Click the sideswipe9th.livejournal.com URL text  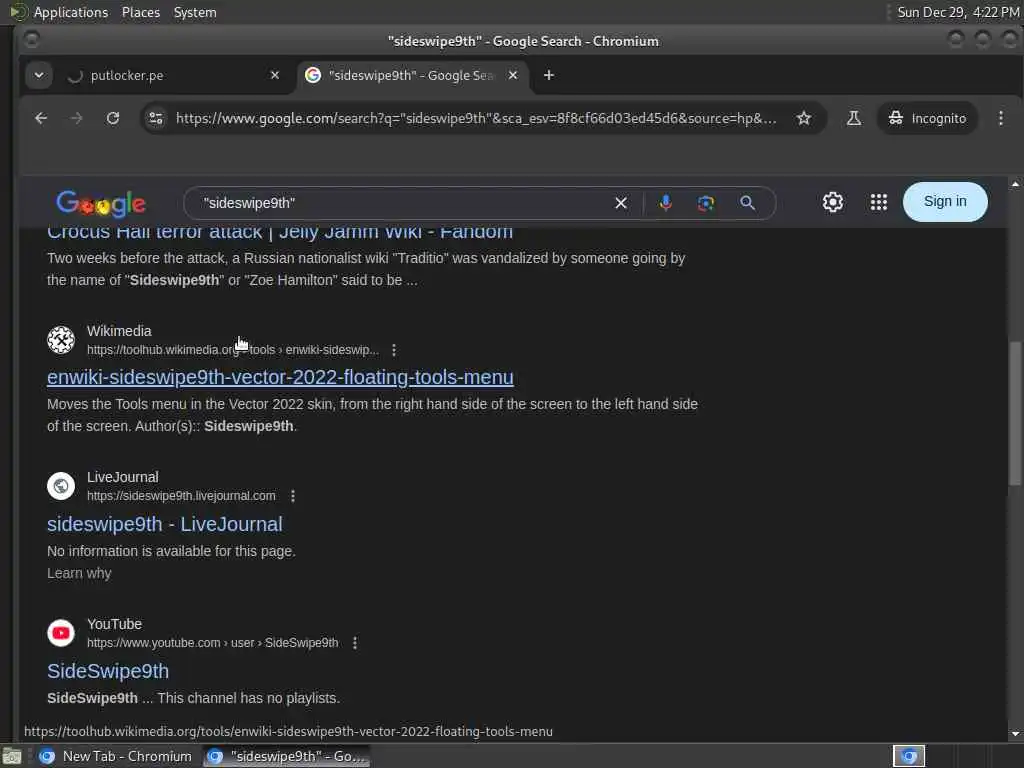click(x=181, y=496)
